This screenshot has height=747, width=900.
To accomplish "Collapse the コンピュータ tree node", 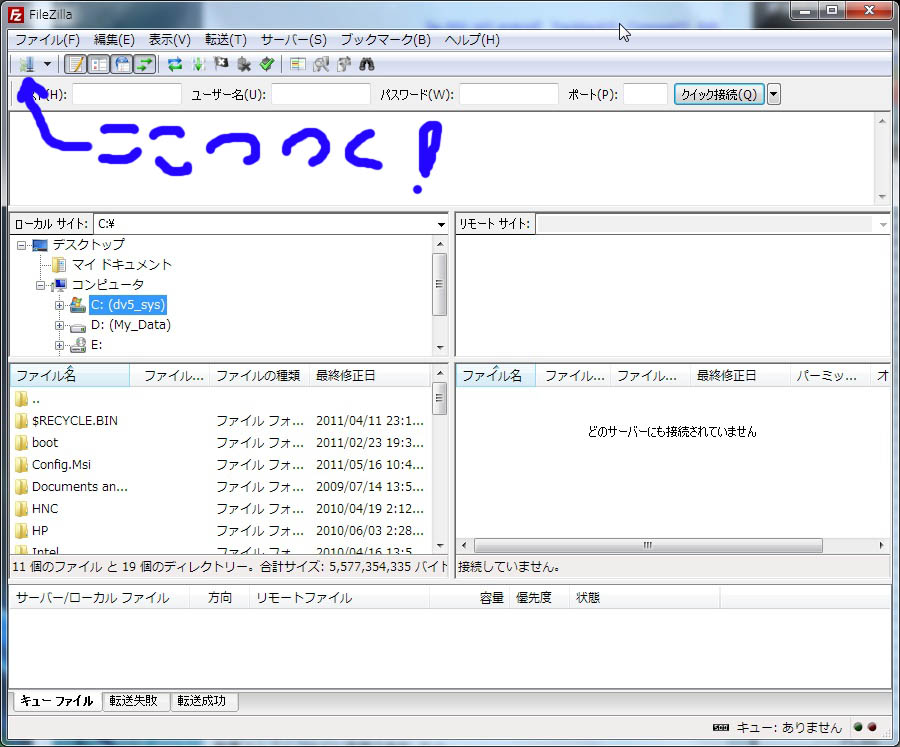I will 41,285.
